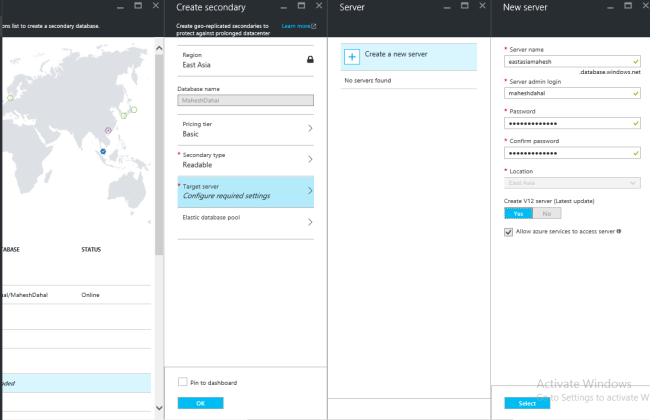
Task: Expand the Pricing tier setting
Action: (246, 128)
